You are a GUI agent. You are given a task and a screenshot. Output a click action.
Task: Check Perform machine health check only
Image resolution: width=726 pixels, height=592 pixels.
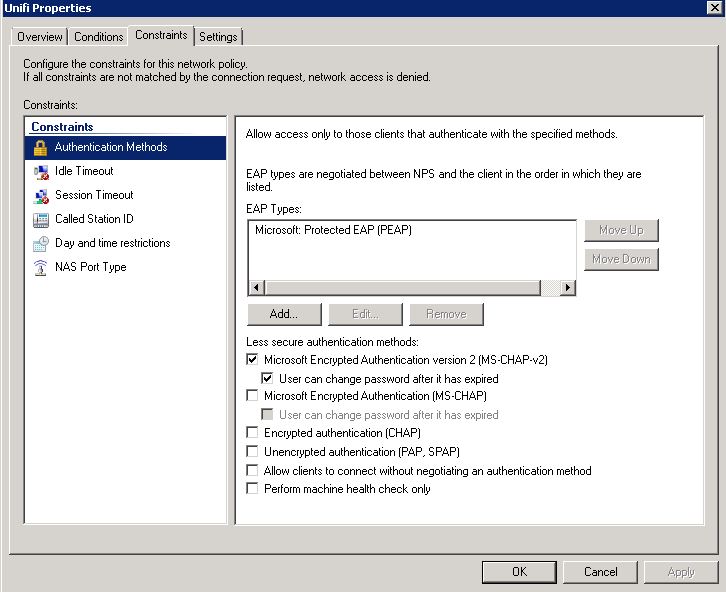tap(252, 488)
